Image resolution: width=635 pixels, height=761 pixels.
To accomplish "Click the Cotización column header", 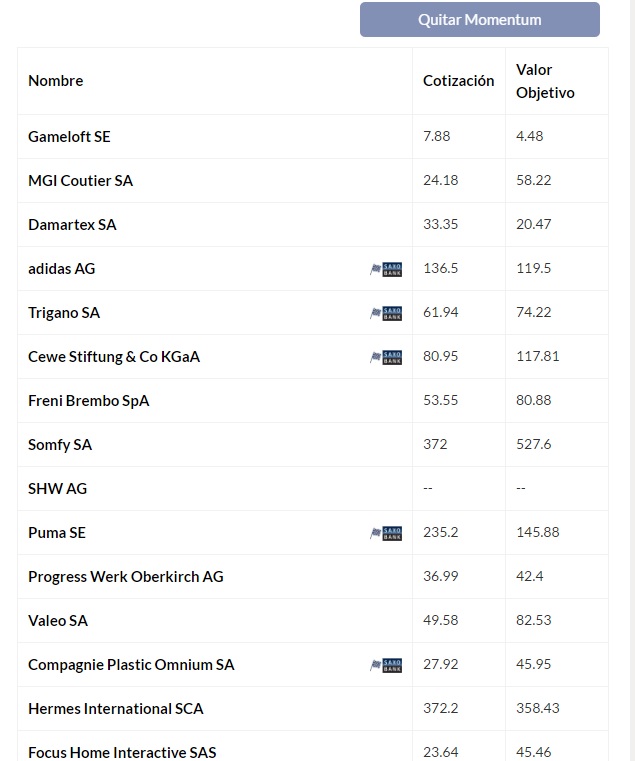I will point(458,81).
